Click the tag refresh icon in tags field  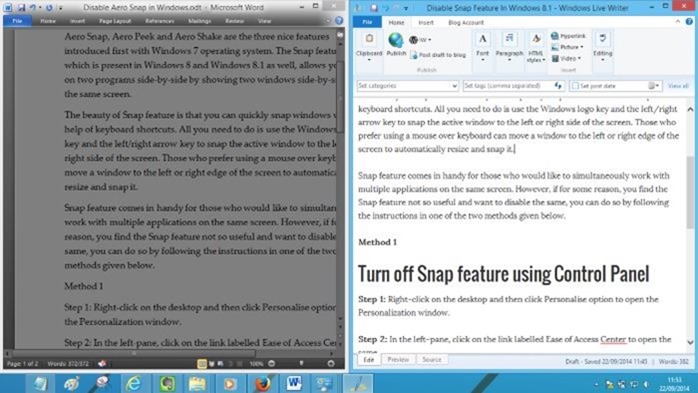click(x=558, y=86)
